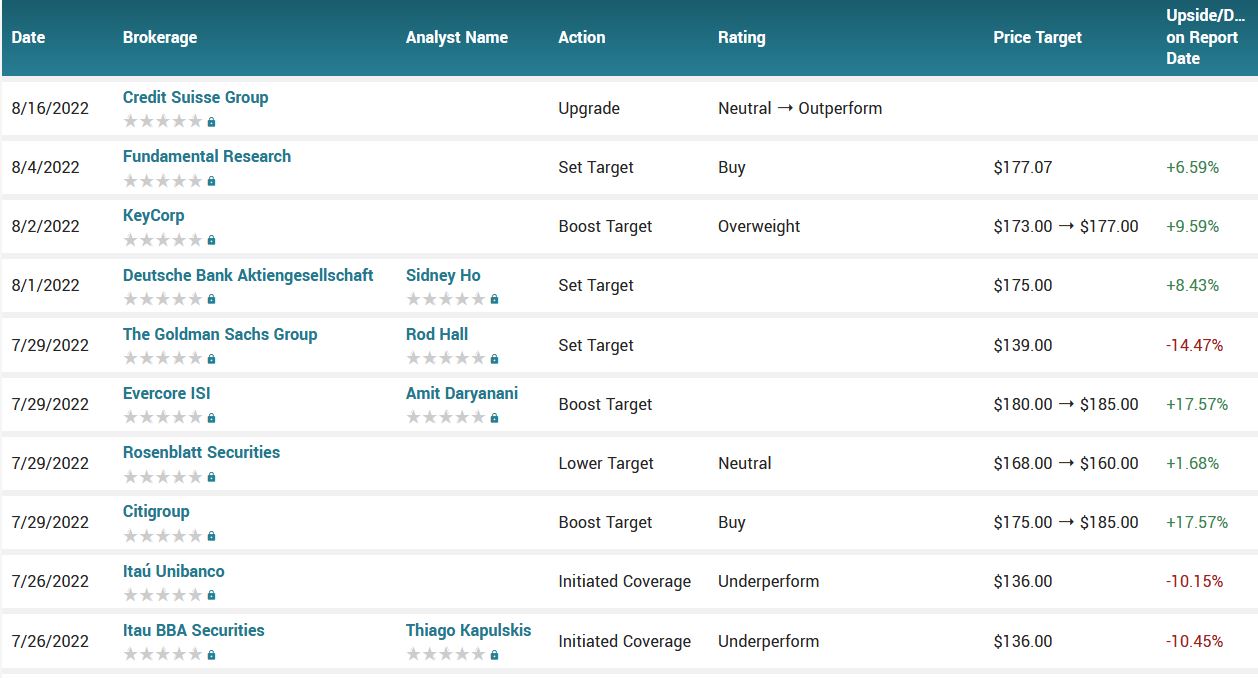Screen dimensions: 1258x678
Task: Sort by the Analyst Name column header
Action: tap(457, 37)
